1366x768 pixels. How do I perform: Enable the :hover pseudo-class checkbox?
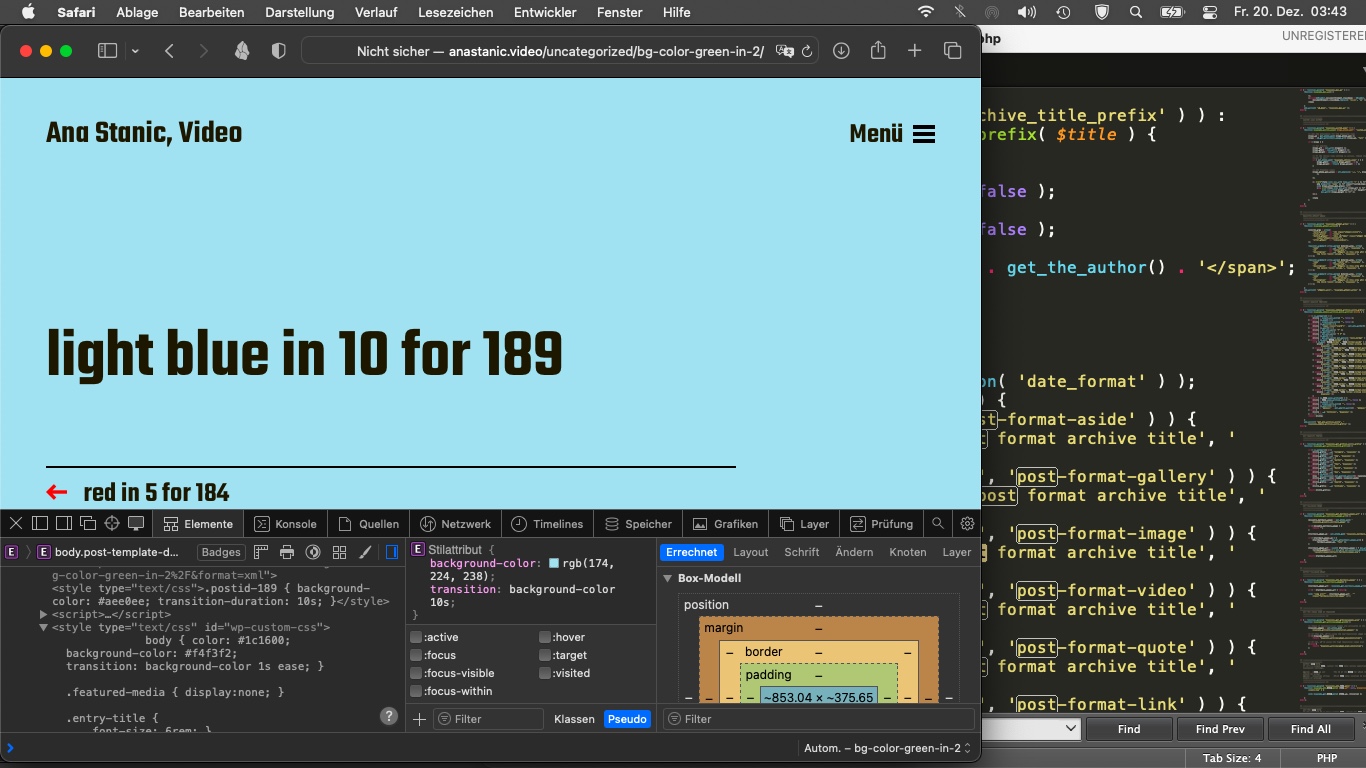[545, 637]
